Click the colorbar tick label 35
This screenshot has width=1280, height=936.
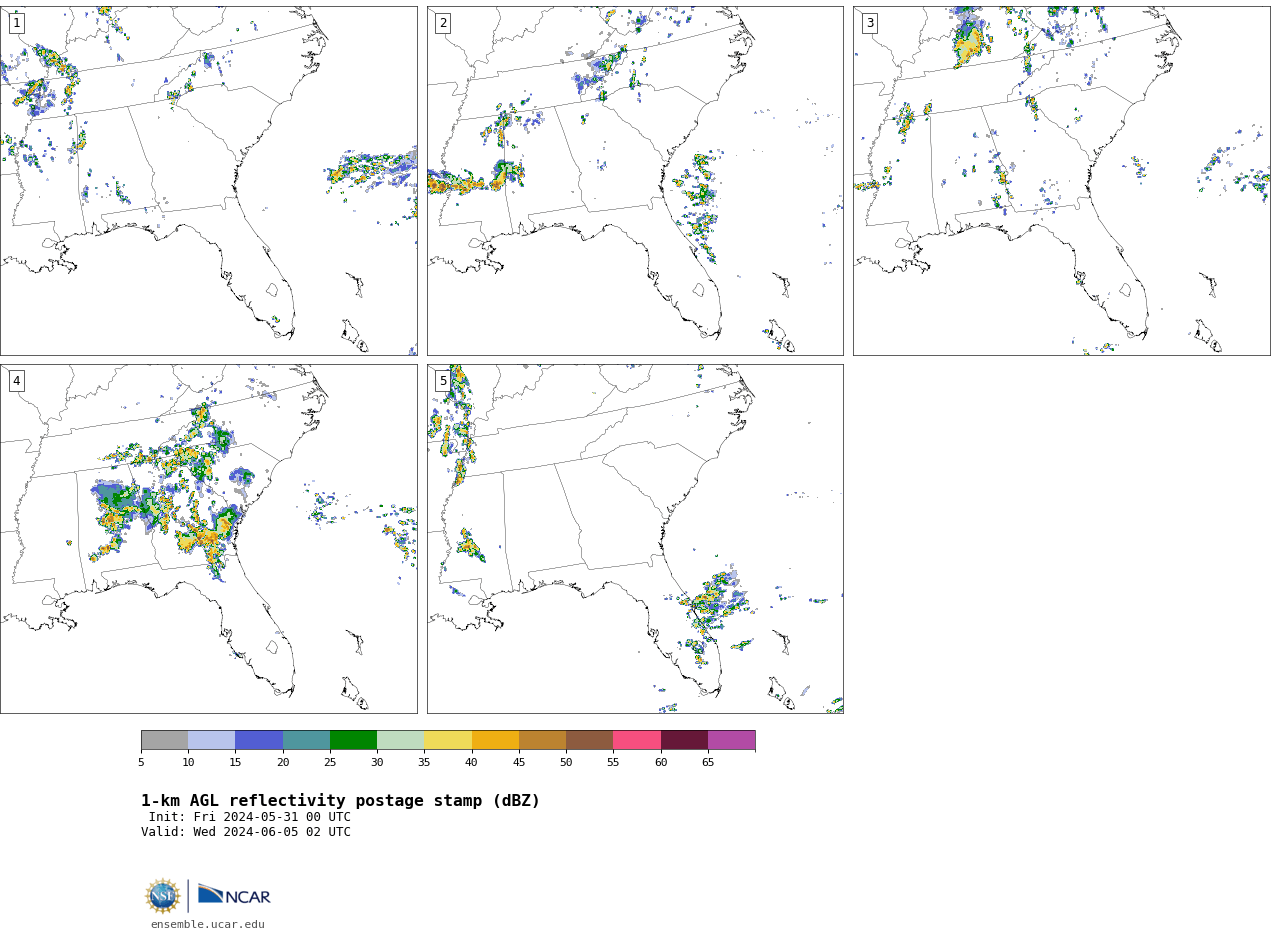coord(424,762)
